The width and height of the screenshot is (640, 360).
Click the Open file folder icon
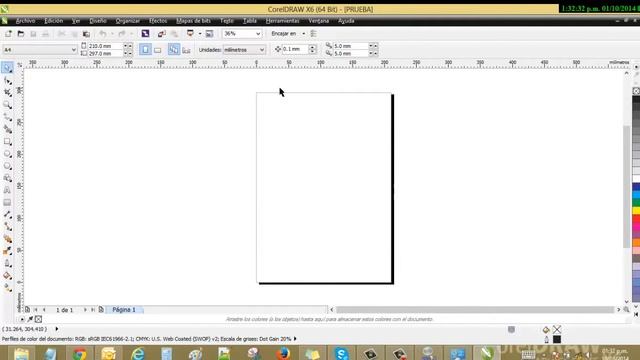[21, 33]
